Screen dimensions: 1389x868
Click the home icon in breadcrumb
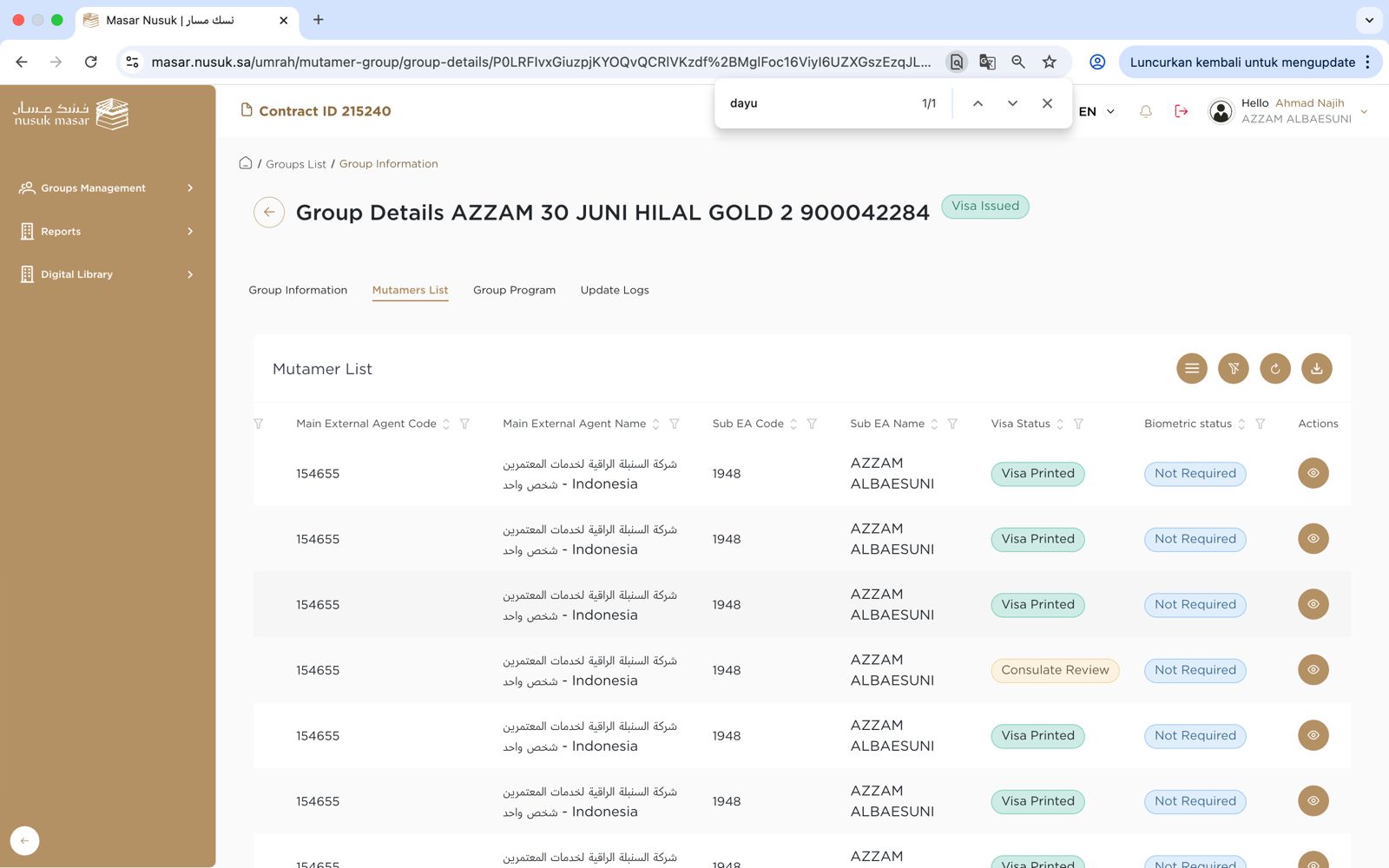(x=246, y=163)
